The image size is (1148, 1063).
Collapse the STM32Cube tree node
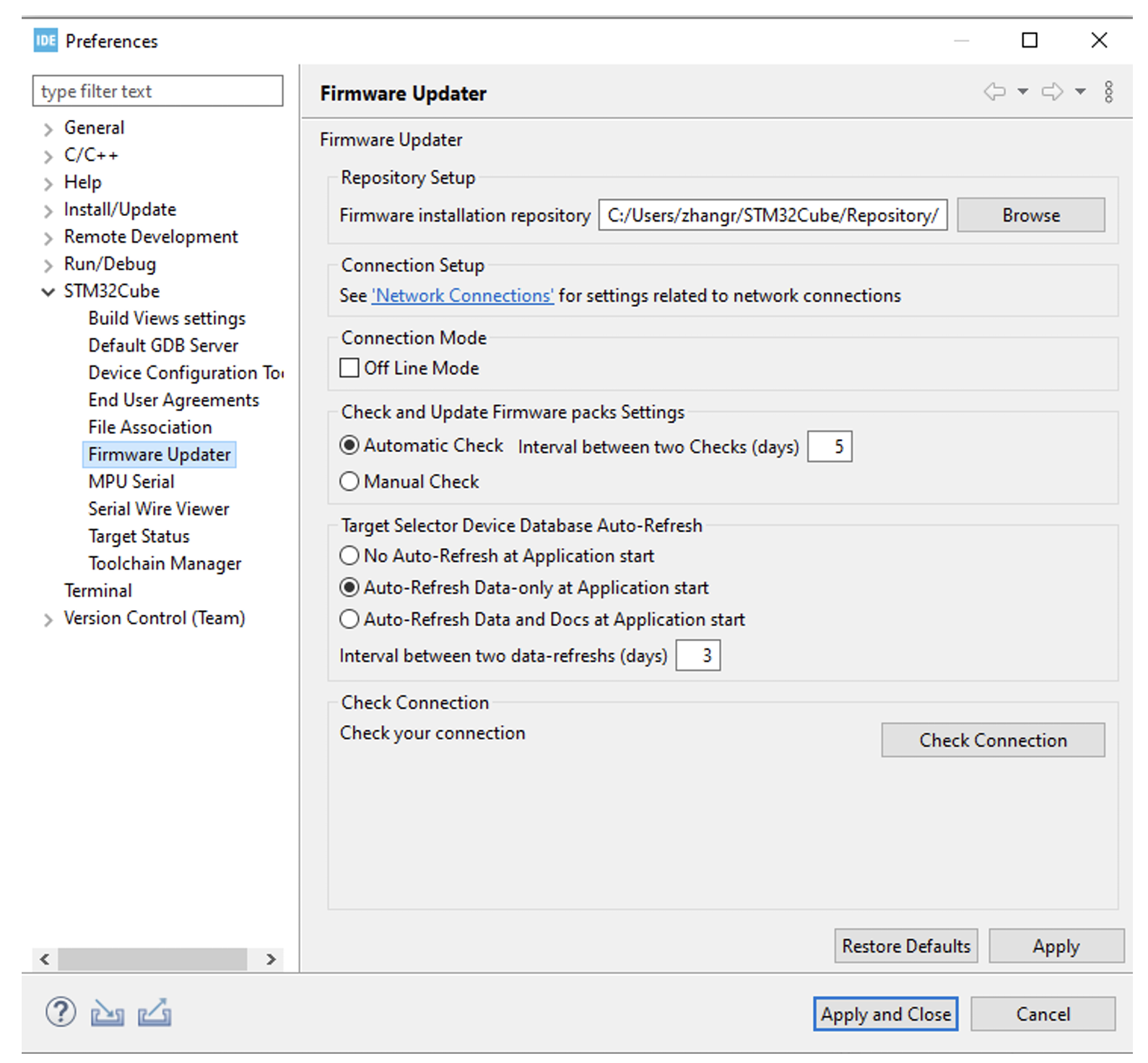click(48, 292)
